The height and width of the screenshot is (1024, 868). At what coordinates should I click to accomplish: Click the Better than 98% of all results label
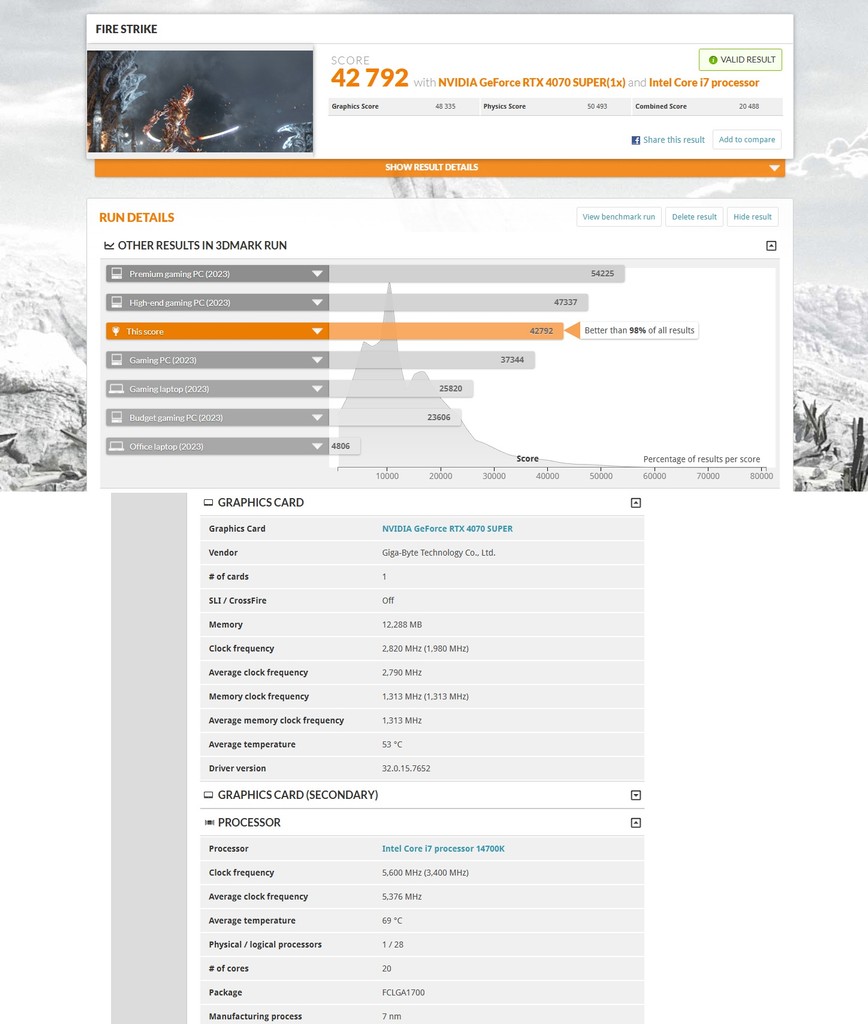(639, 330)
